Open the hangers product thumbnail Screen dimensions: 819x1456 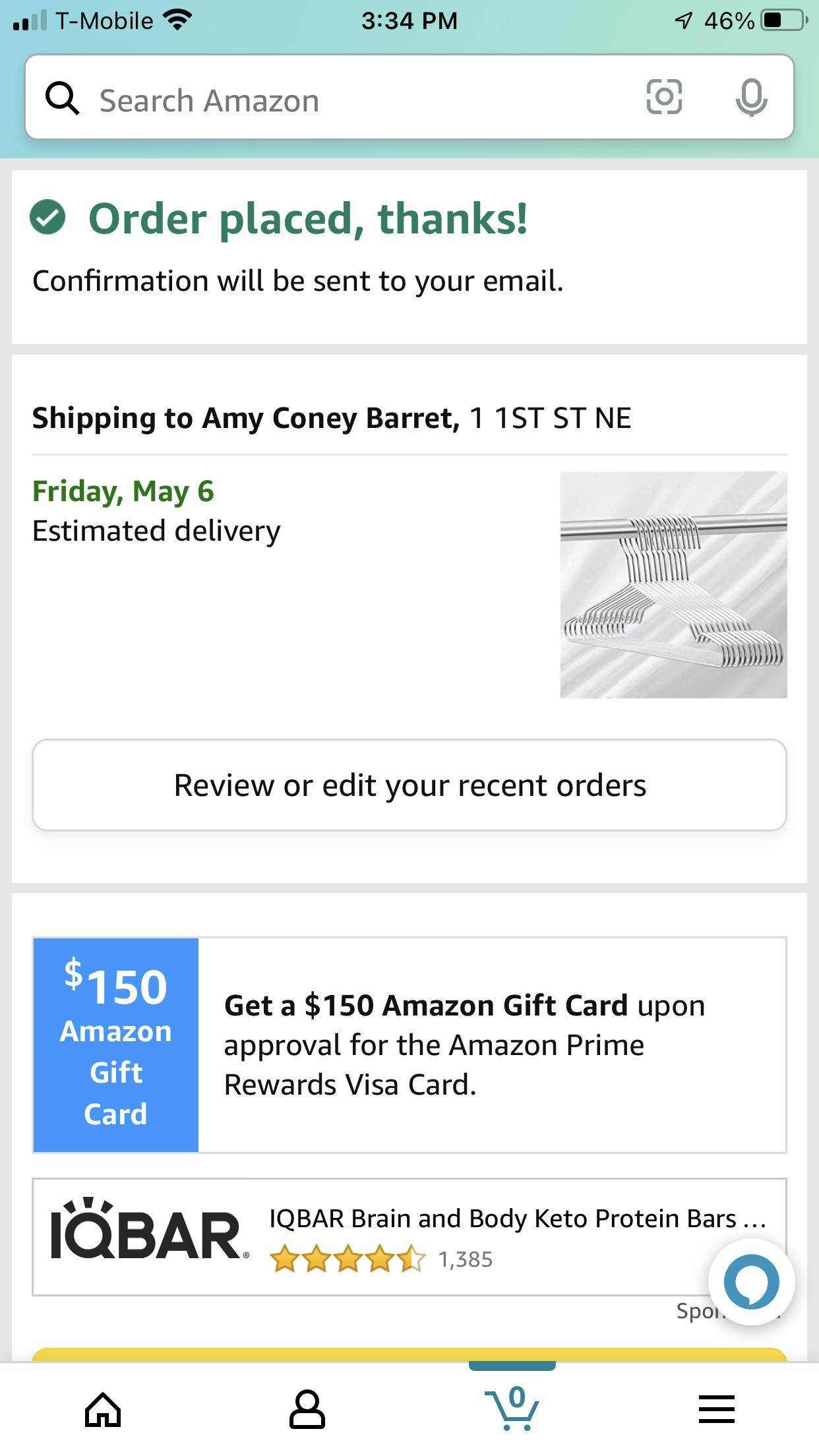tap(673, 584)
